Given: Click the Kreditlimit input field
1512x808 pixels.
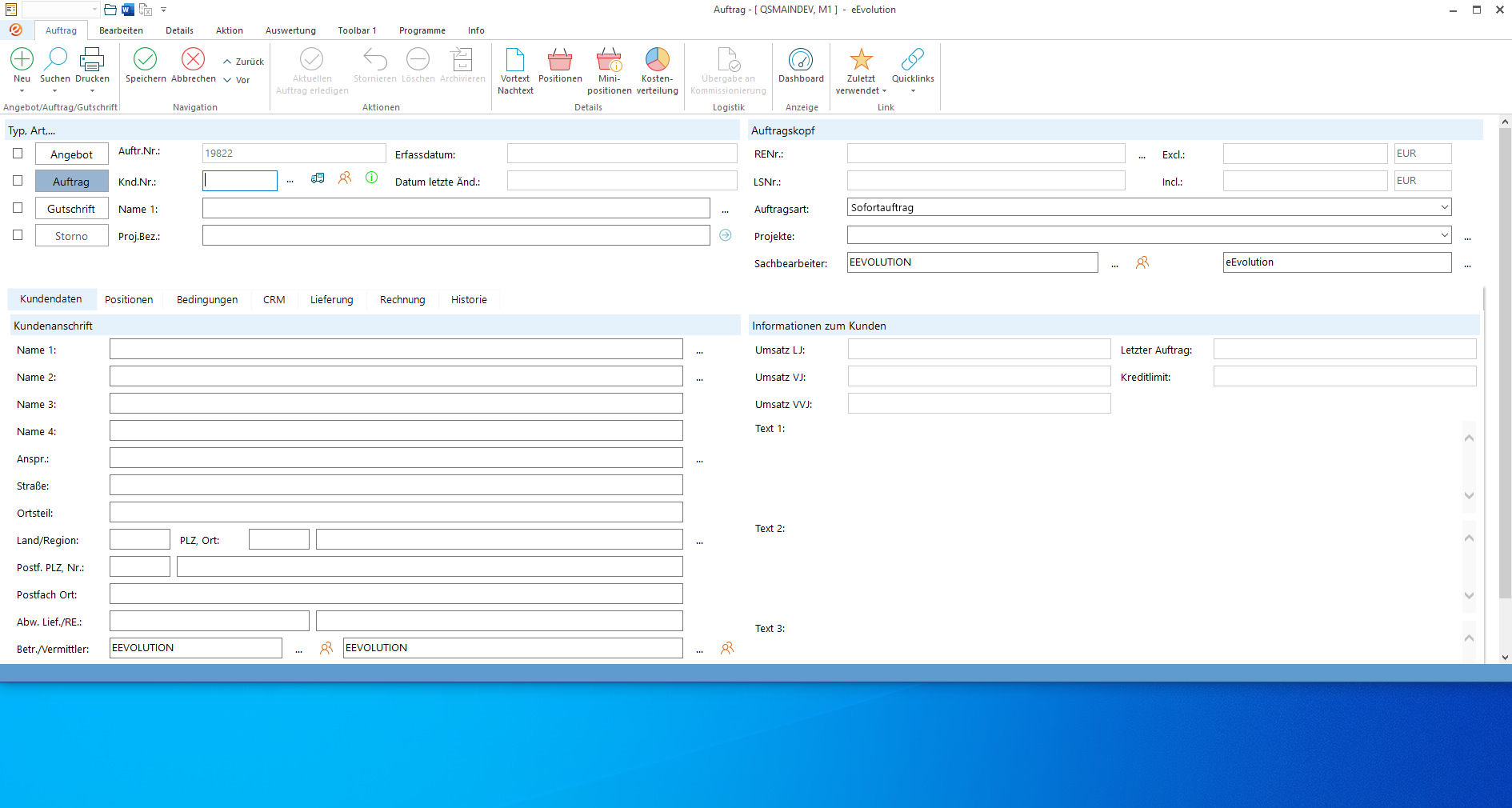Looking at the screenshot, I should [1345, 376].
